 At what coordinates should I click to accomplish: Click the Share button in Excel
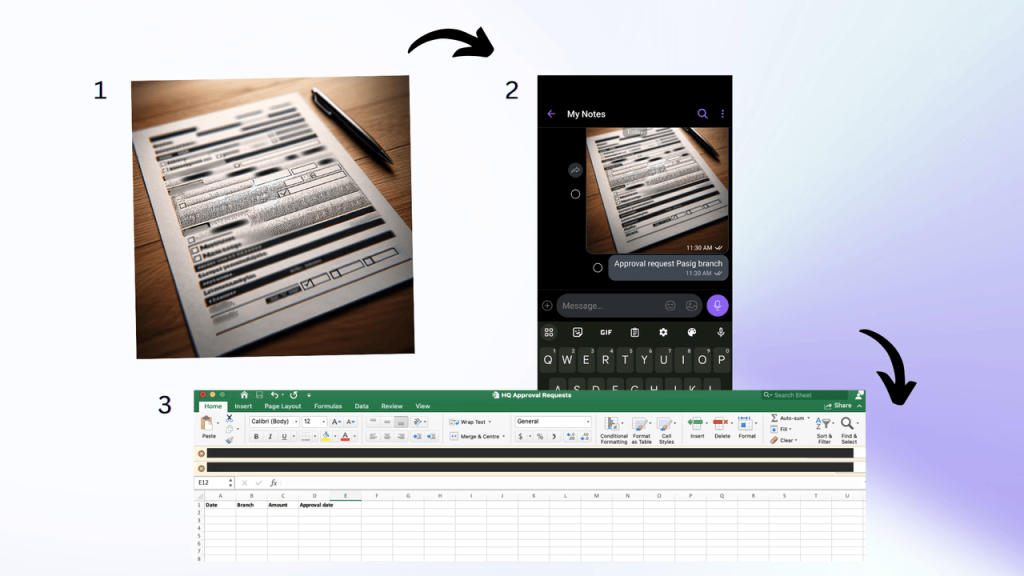(838, 406)
